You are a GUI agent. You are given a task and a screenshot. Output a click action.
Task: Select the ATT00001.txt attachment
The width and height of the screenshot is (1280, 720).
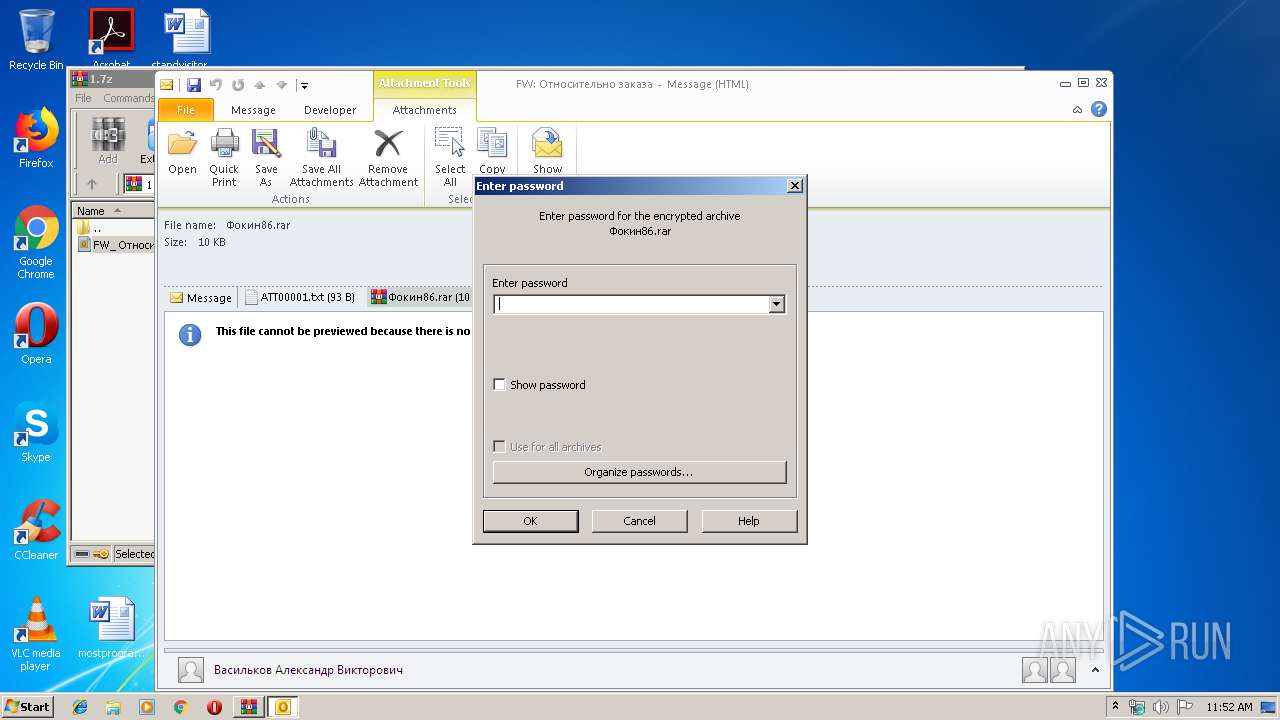[300, 298]
